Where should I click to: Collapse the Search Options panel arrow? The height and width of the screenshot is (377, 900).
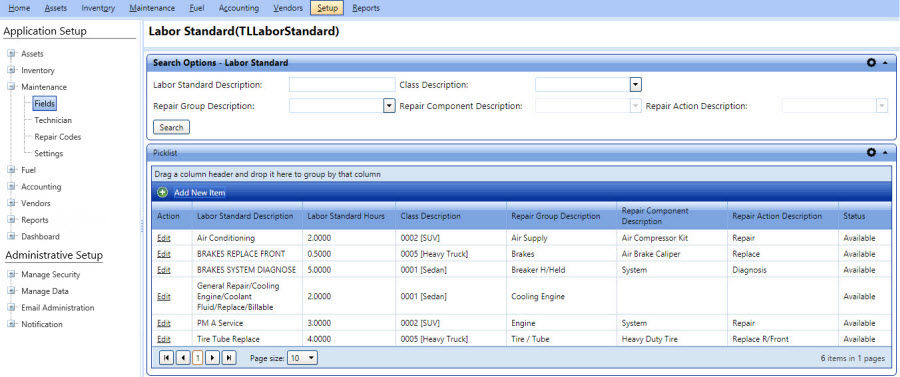[x=885, y=63]
